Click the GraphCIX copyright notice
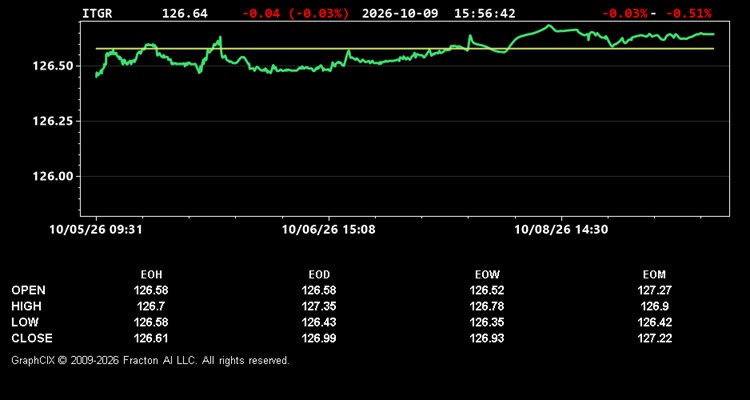750x400 pixels. (x=150, y=360)
